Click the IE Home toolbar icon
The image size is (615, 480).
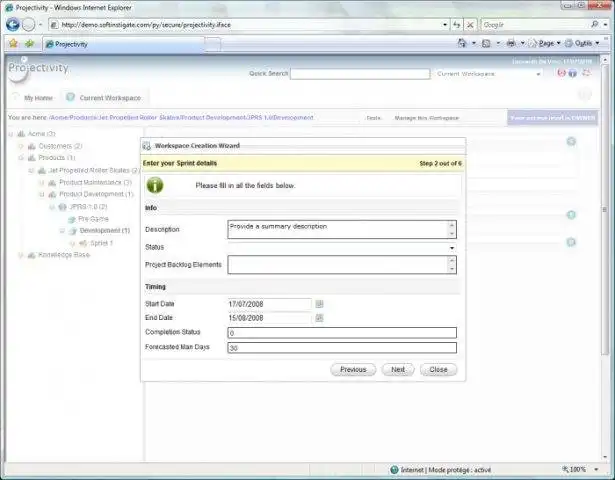(462, 43)
